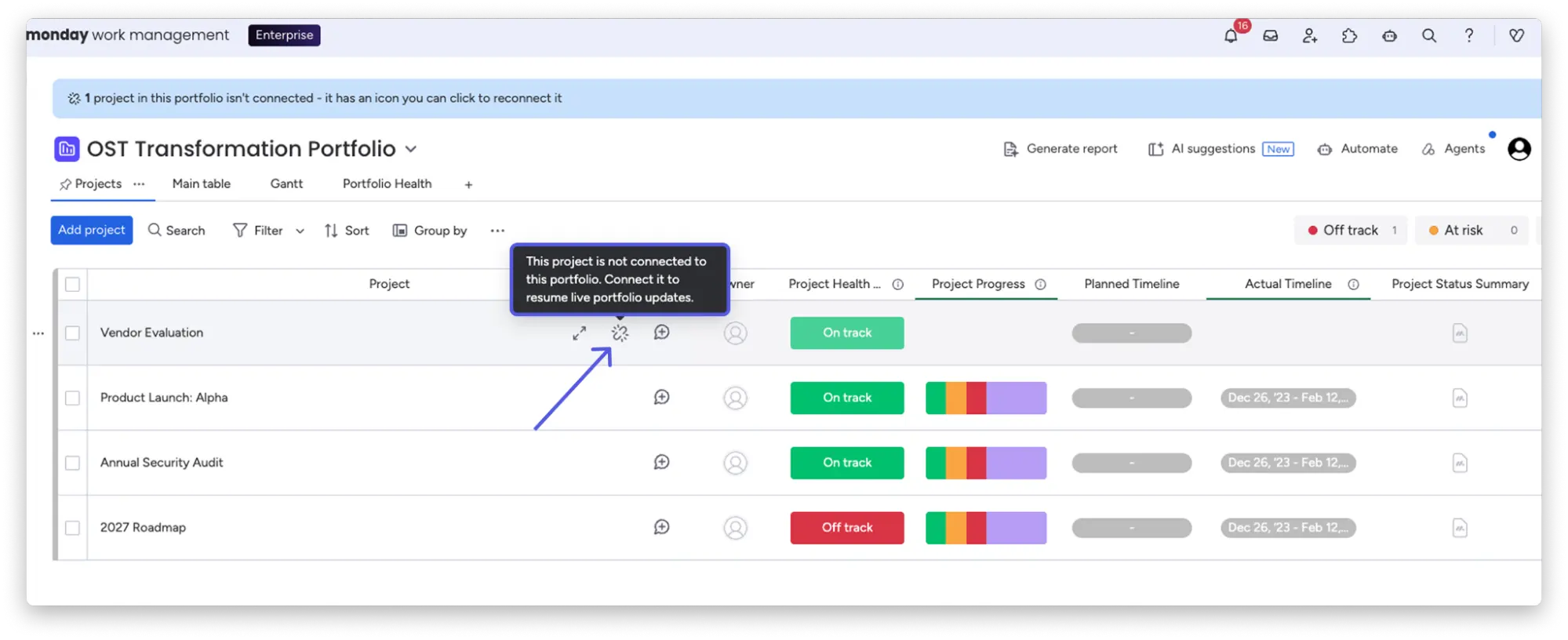Screen dimensions: 1568x640
Task: Add a new view with plus button
Action: point(468,184)
